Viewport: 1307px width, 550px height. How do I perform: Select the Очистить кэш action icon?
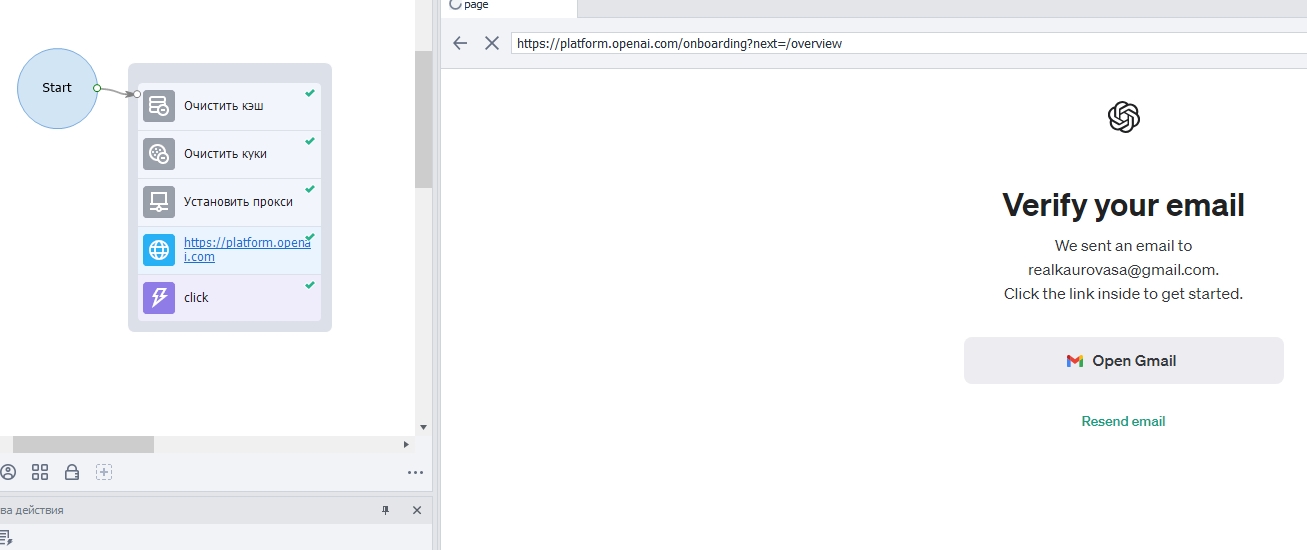[159, 106]
